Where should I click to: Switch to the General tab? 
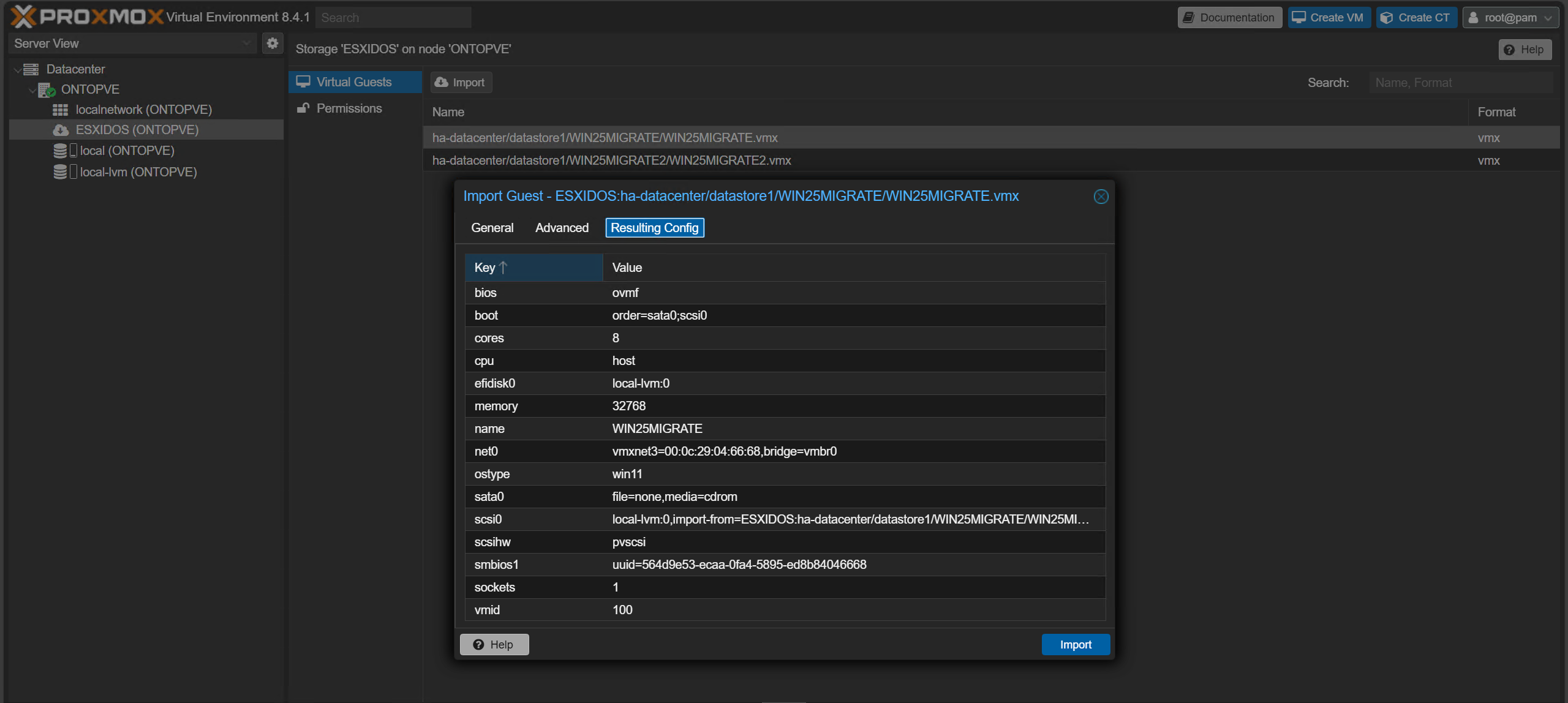pos(492,228)
